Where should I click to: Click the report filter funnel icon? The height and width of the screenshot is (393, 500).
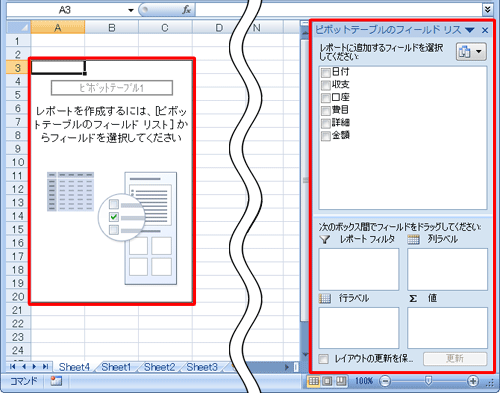coord(325,239)
